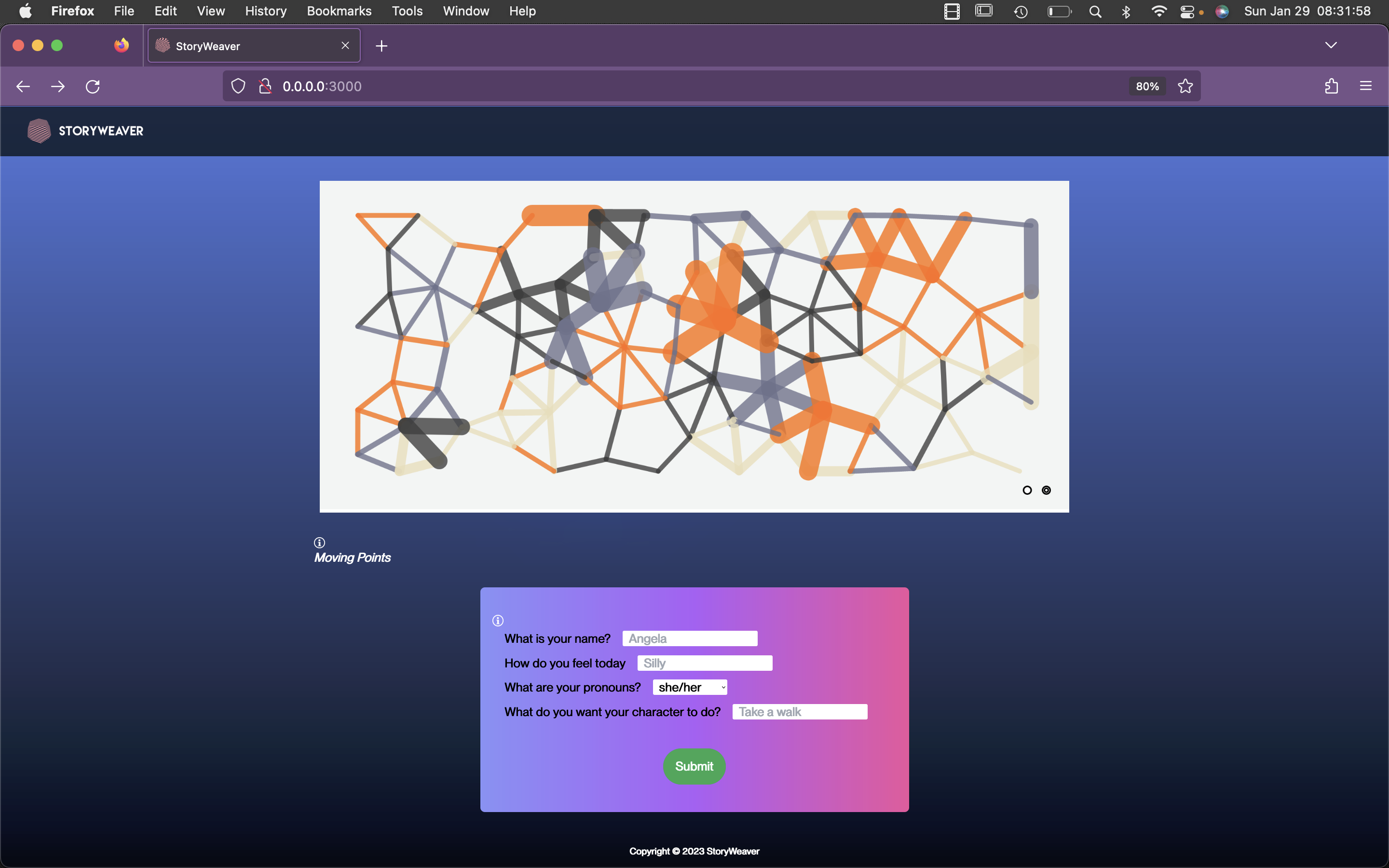Reload the current page
1389x868 pixels.
[93, 87]
